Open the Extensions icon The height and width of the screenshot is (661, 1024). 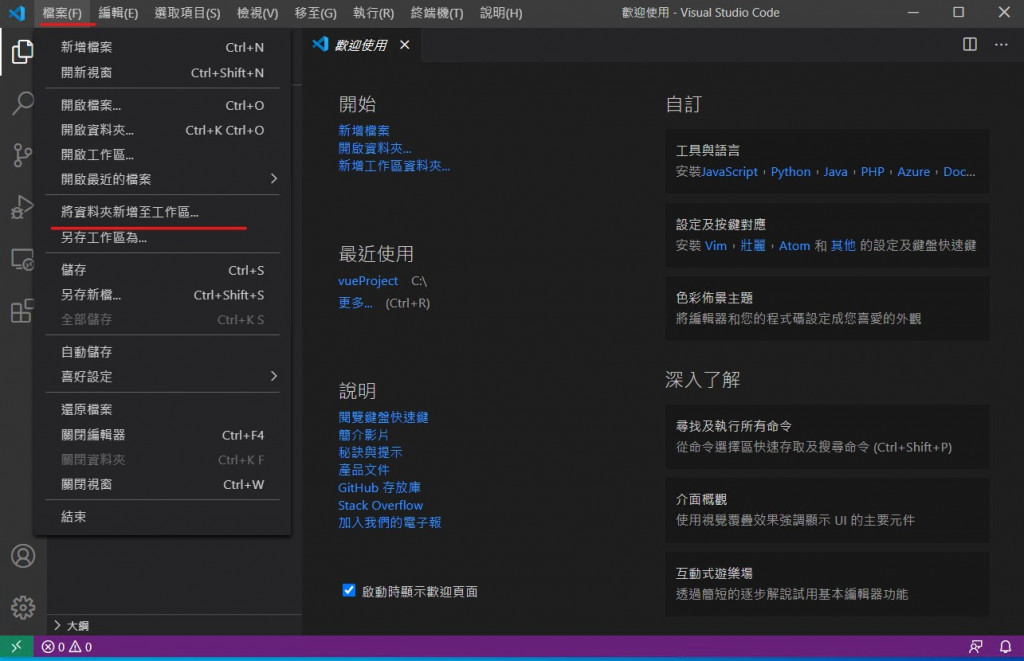click(x=22, y=311)
